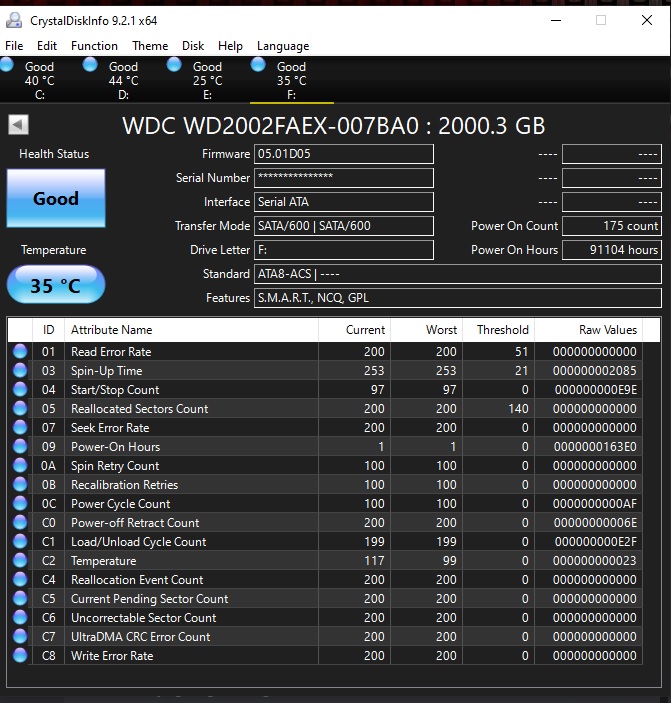This screenshot has height=703, width=671.
Task: Click status orb for Temperature attribute row
Action: pos(20,561)
